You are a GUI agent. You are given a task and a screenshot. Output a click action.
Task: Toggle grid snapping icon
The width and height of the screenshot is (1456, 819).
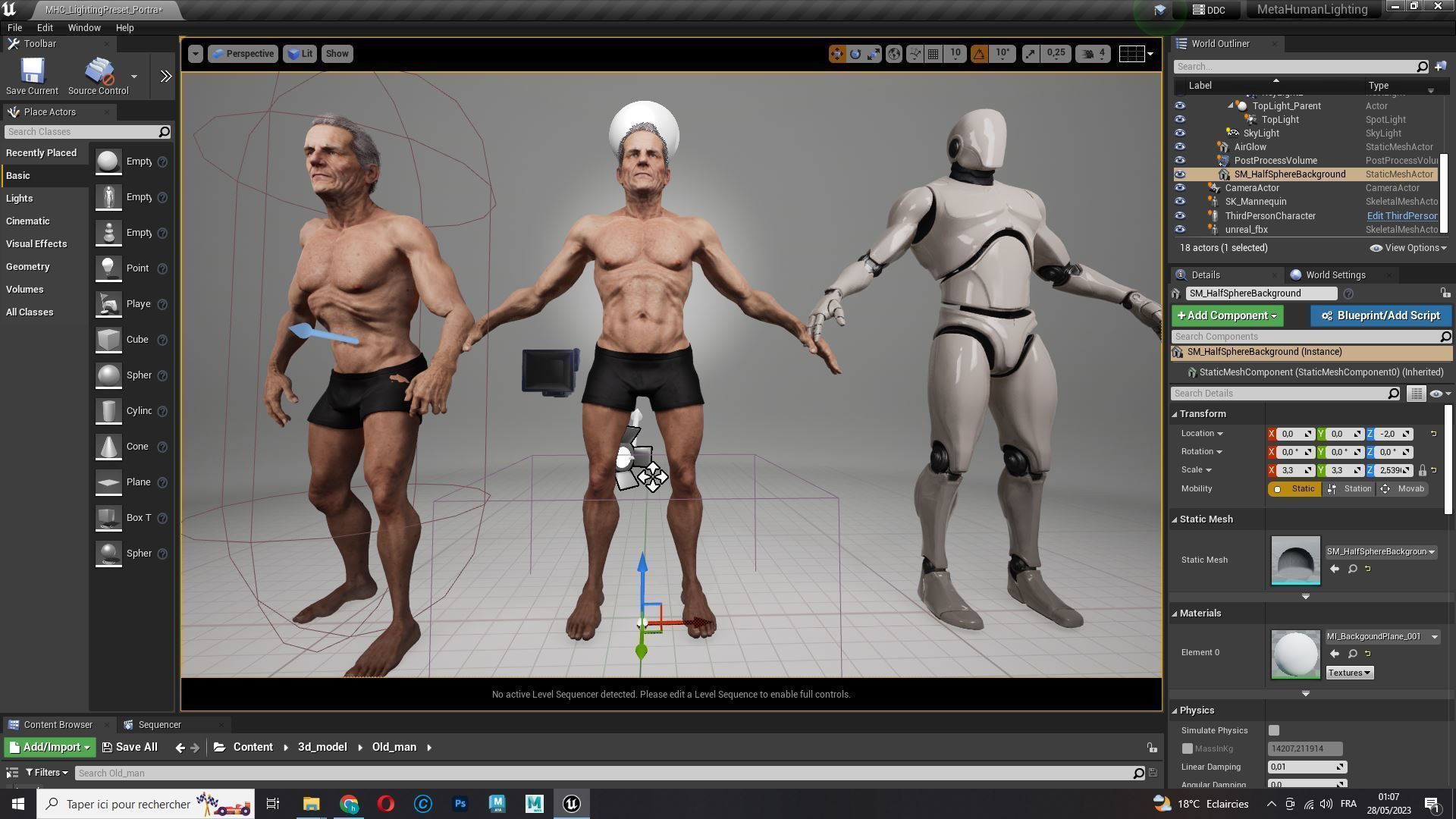tap(934, 54)
